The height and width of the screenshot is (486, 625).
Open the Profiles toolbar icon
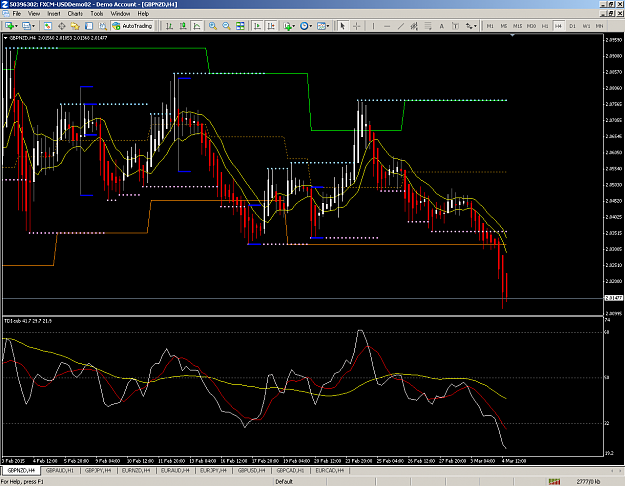pyautogui.click(x=26, y=26)
